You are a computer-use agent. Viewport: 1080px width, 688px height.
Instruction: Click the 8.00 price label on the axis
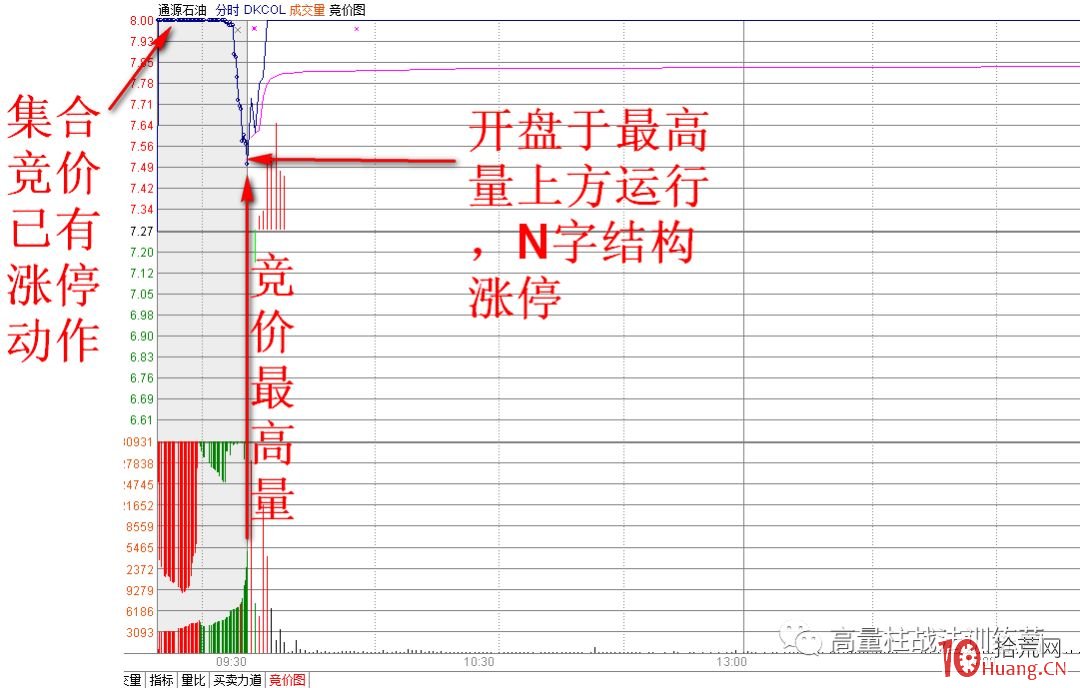[139, 18]
